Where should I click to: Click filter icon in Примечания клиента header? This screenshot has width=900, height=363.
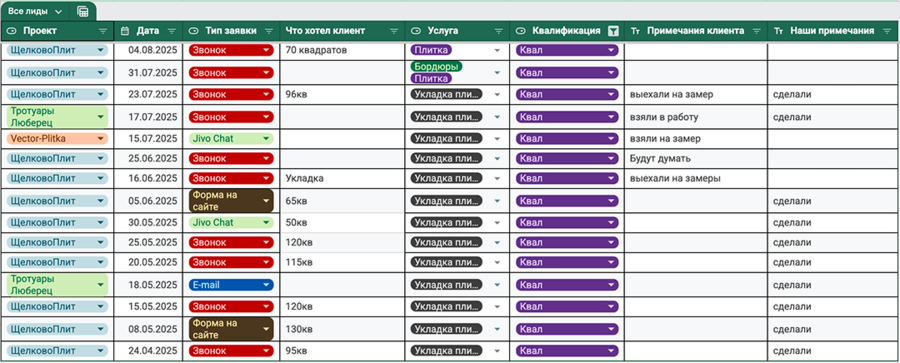tap(757, 31)
